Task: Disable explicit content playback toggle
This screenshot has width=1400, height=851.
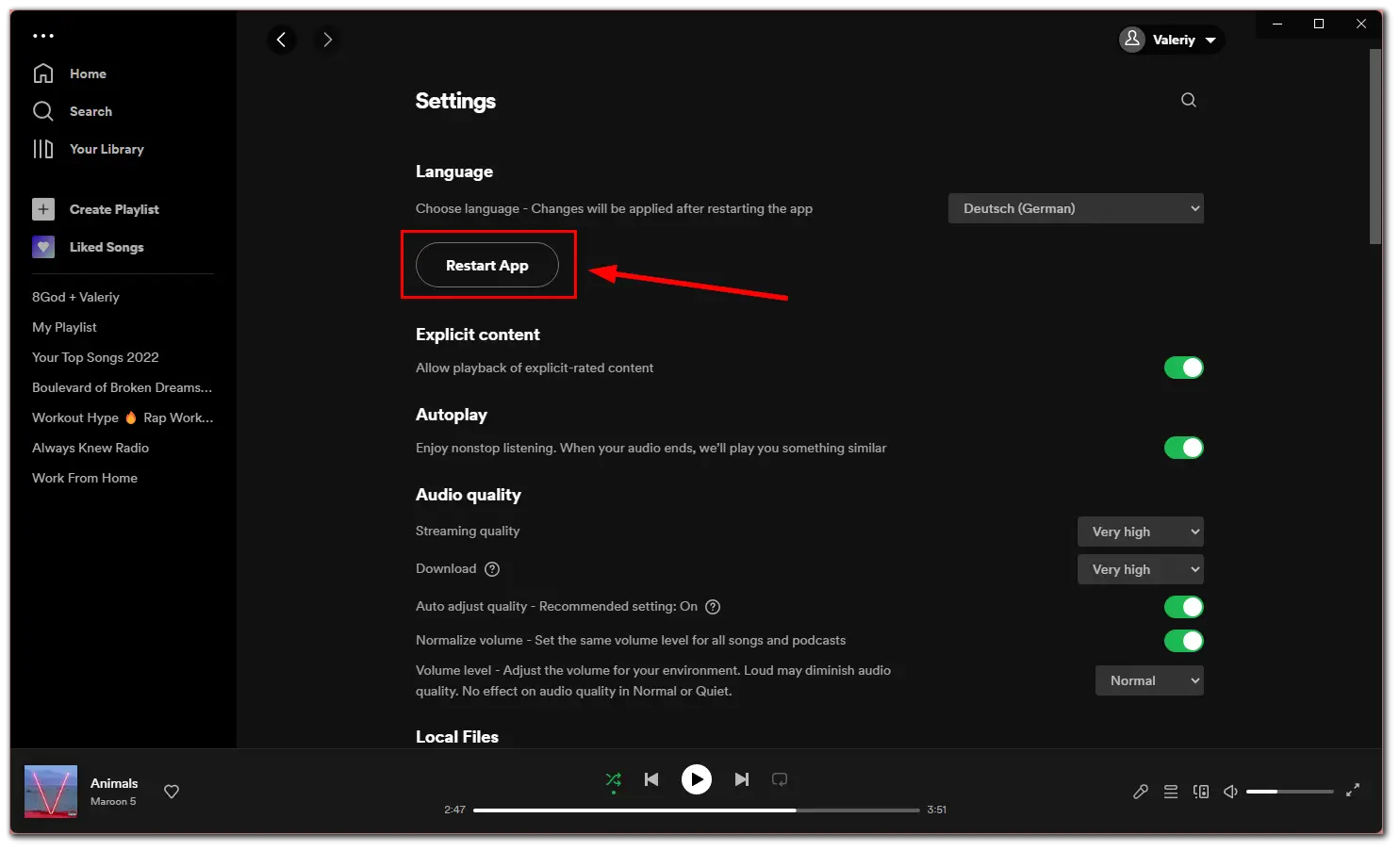Action: pyautogui.click(x=1183, y=368)
